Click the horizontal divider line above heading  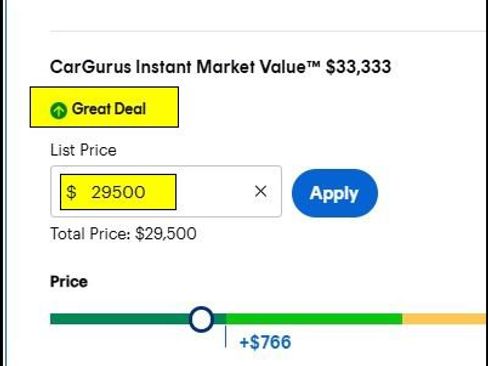[268, 31]
